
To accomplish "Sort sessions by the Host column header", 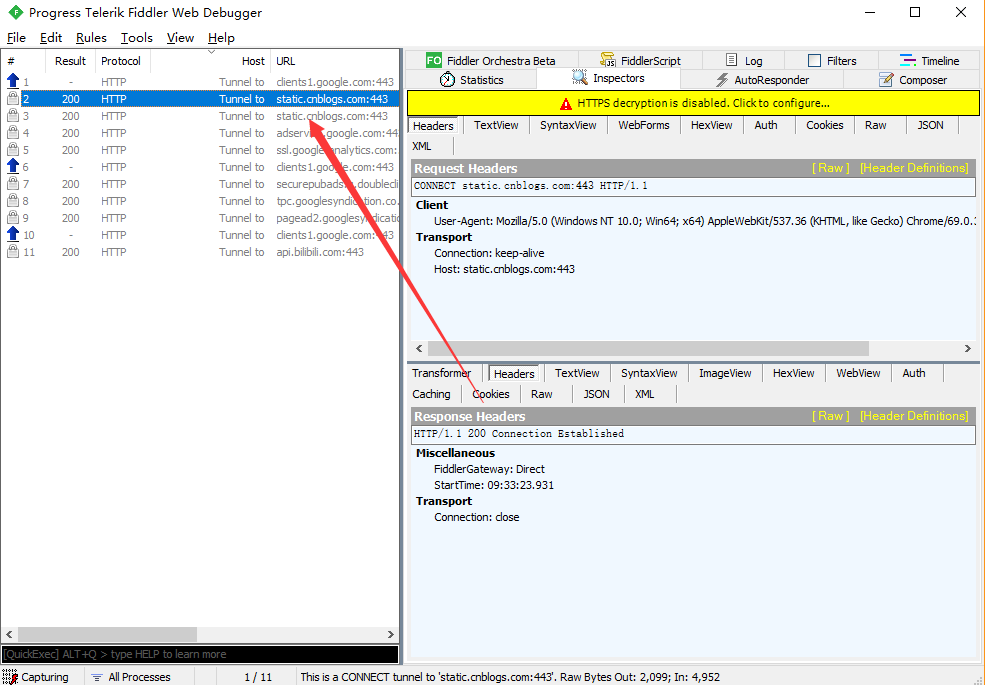I will (x=210, y=61).
